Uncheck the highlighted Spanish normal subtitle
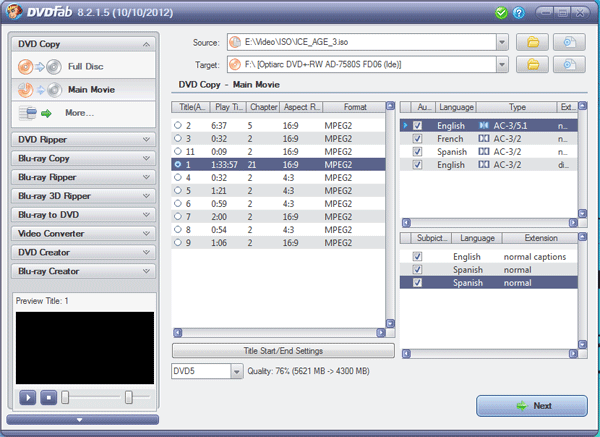Viewport: 600px width, 437px height. coord(417,282)
